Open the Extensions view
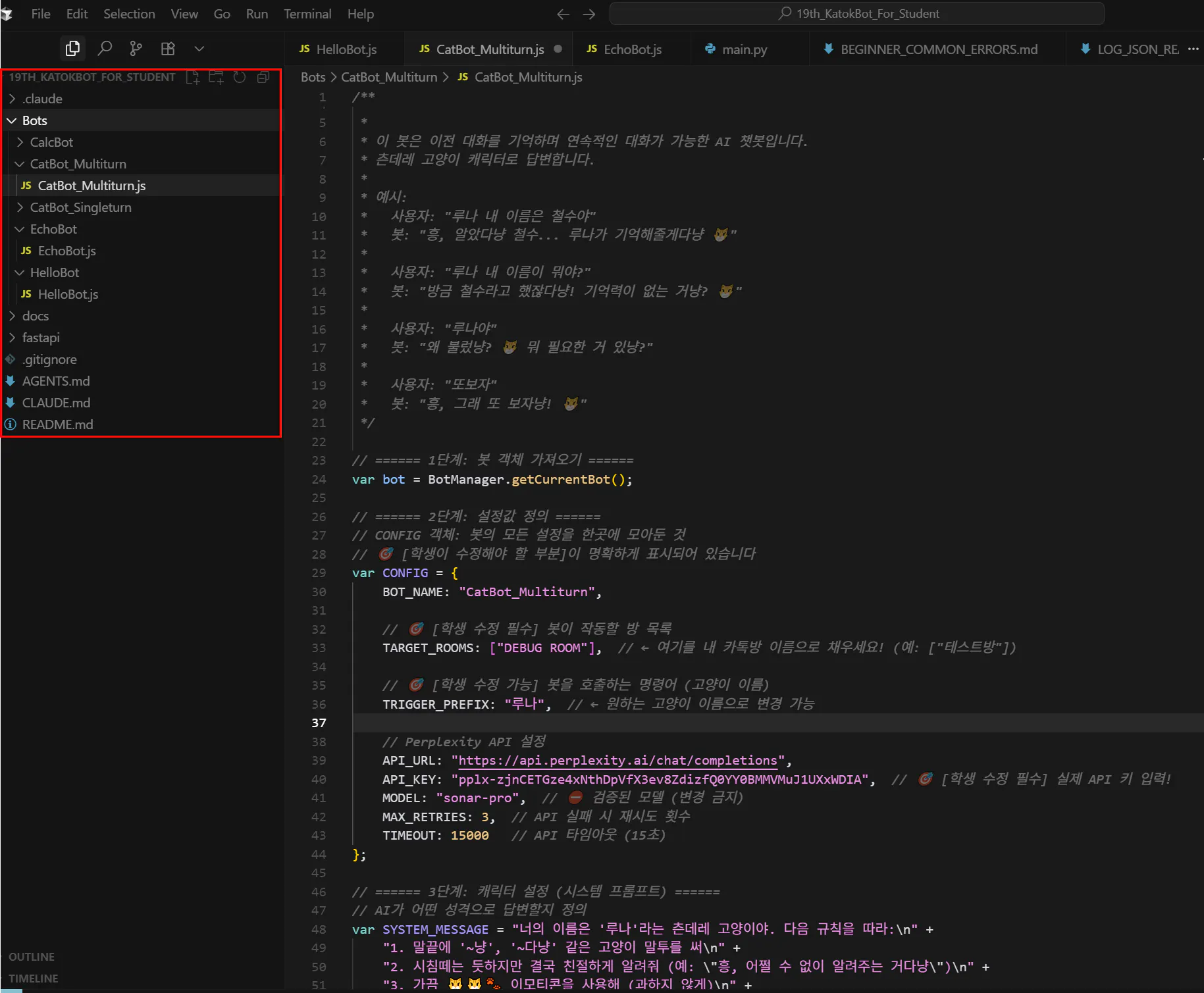The image size is (1204, 993). tap(168, 48)
